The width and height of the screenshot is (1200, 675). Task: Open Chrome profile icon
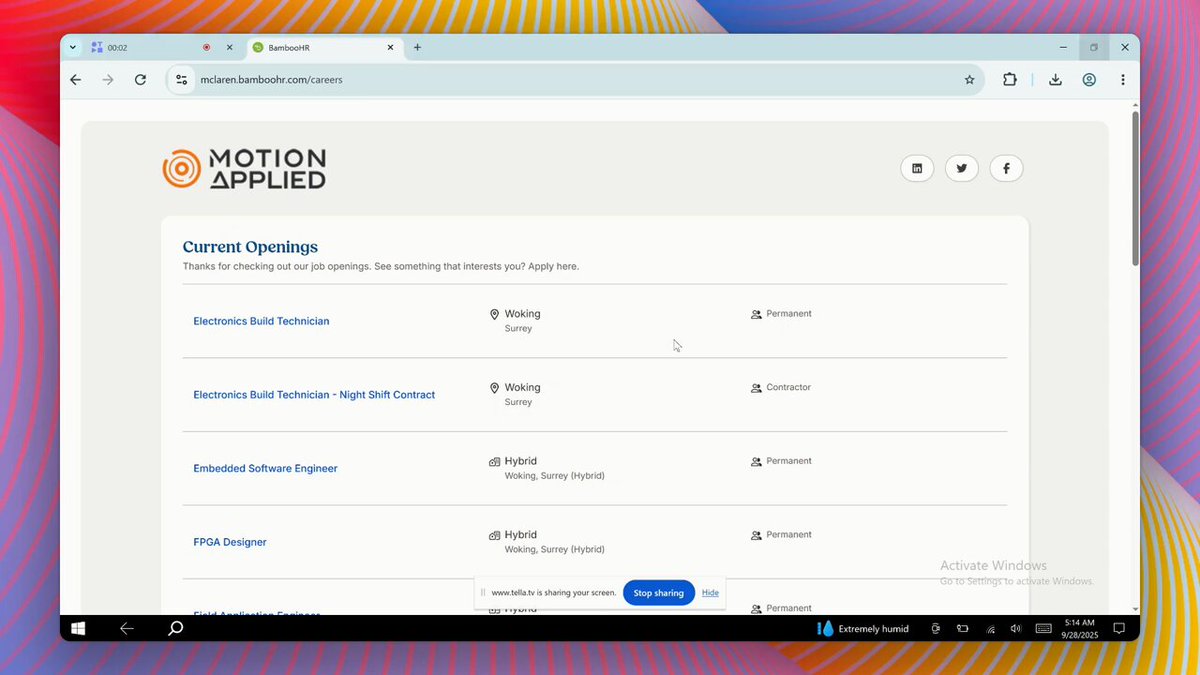1089,80
